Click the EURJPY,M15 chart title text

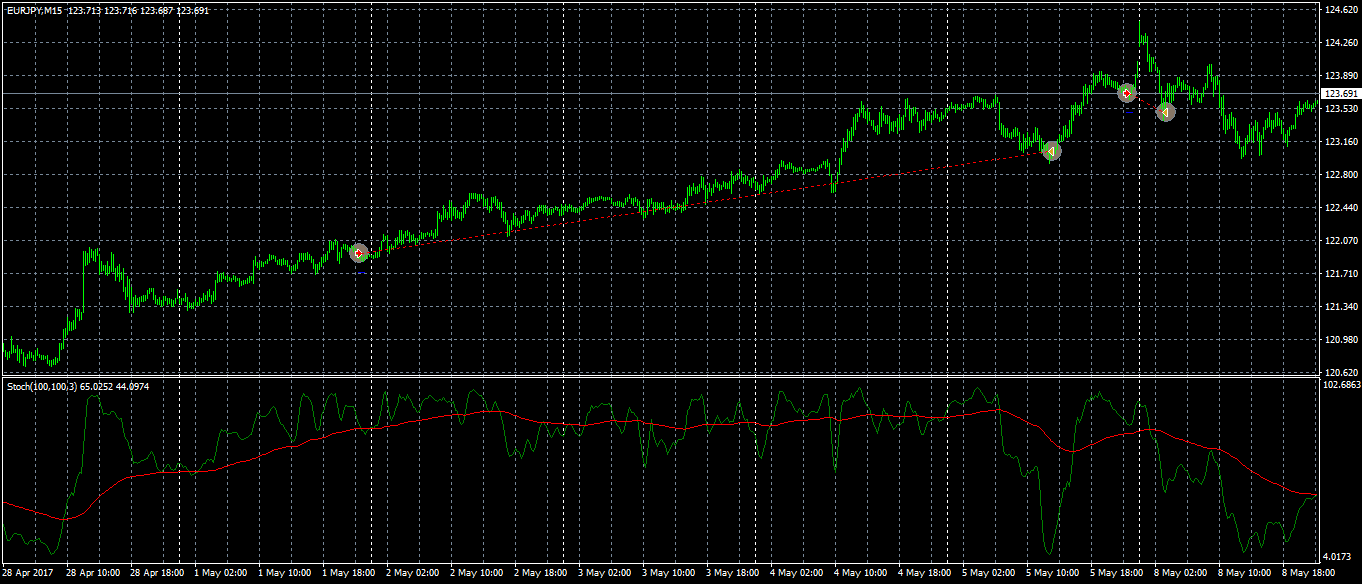(x=35, y=11)
